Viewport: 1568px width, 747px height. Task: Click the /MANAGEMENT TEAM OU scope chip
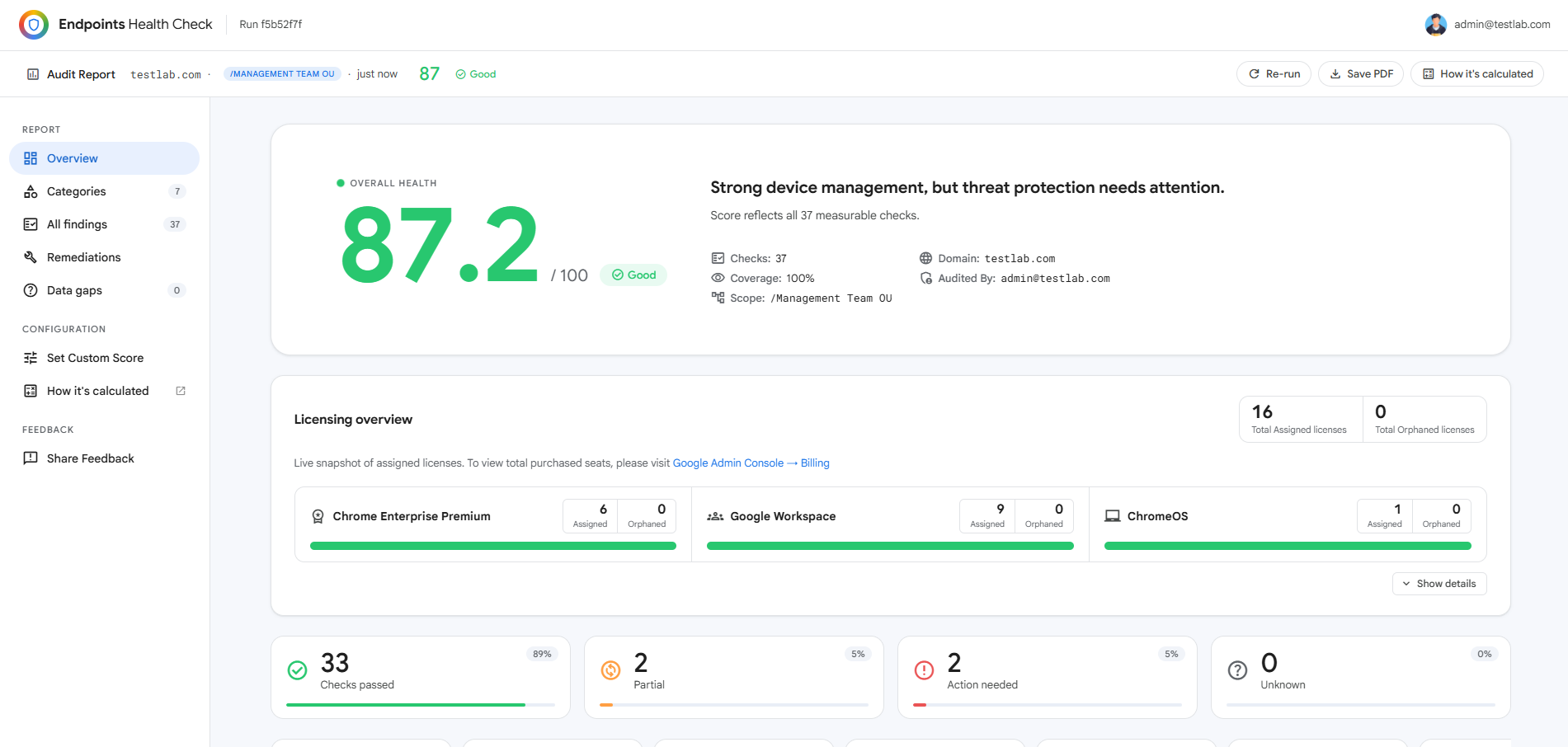click(282, 74)
